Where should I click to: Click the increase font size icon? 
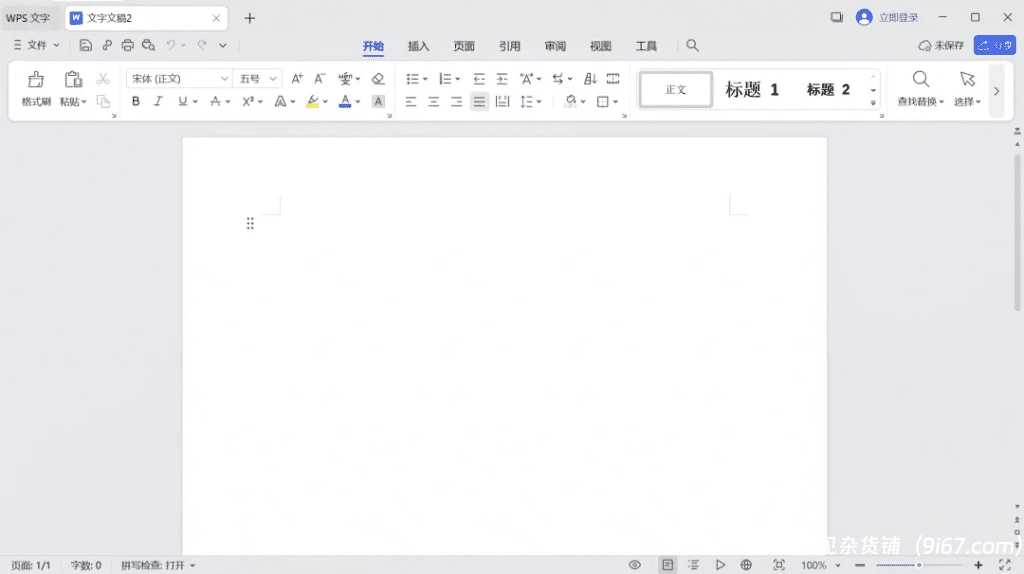[x=297, y=79]
